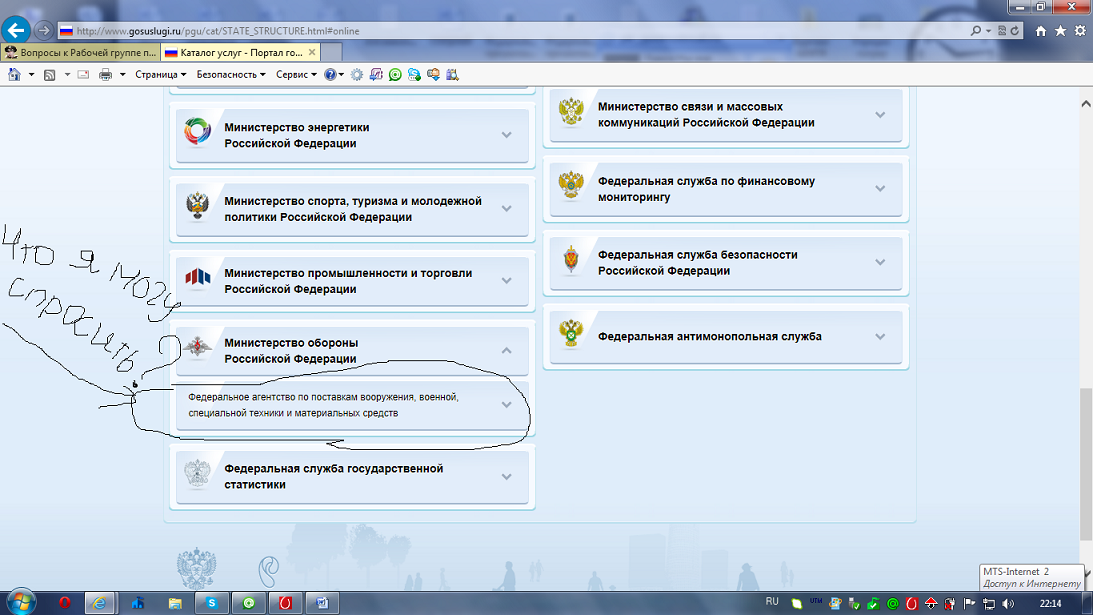
Task: Expand Министерство спорта, туризма и молодежной политики
Action: tap(507, 208)
